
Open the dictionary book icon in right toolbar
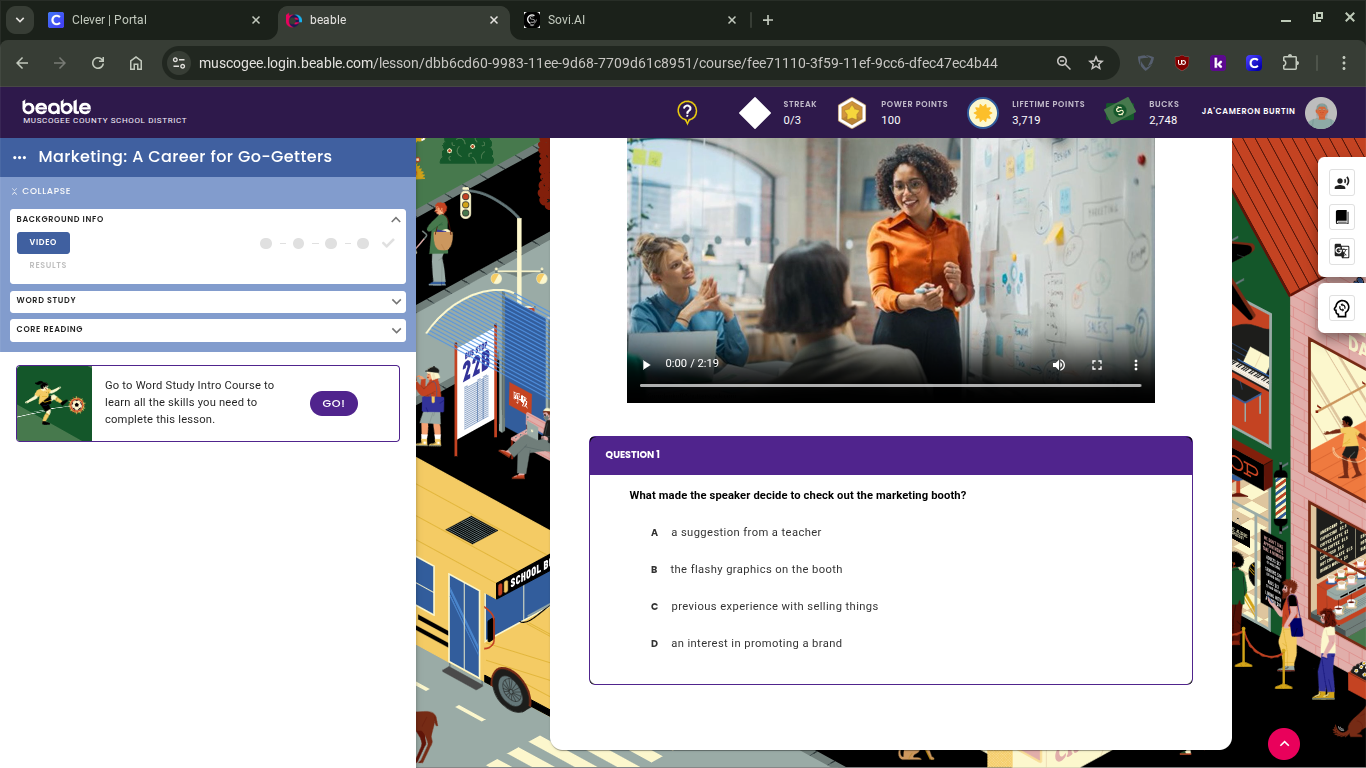coord(1342,217)
